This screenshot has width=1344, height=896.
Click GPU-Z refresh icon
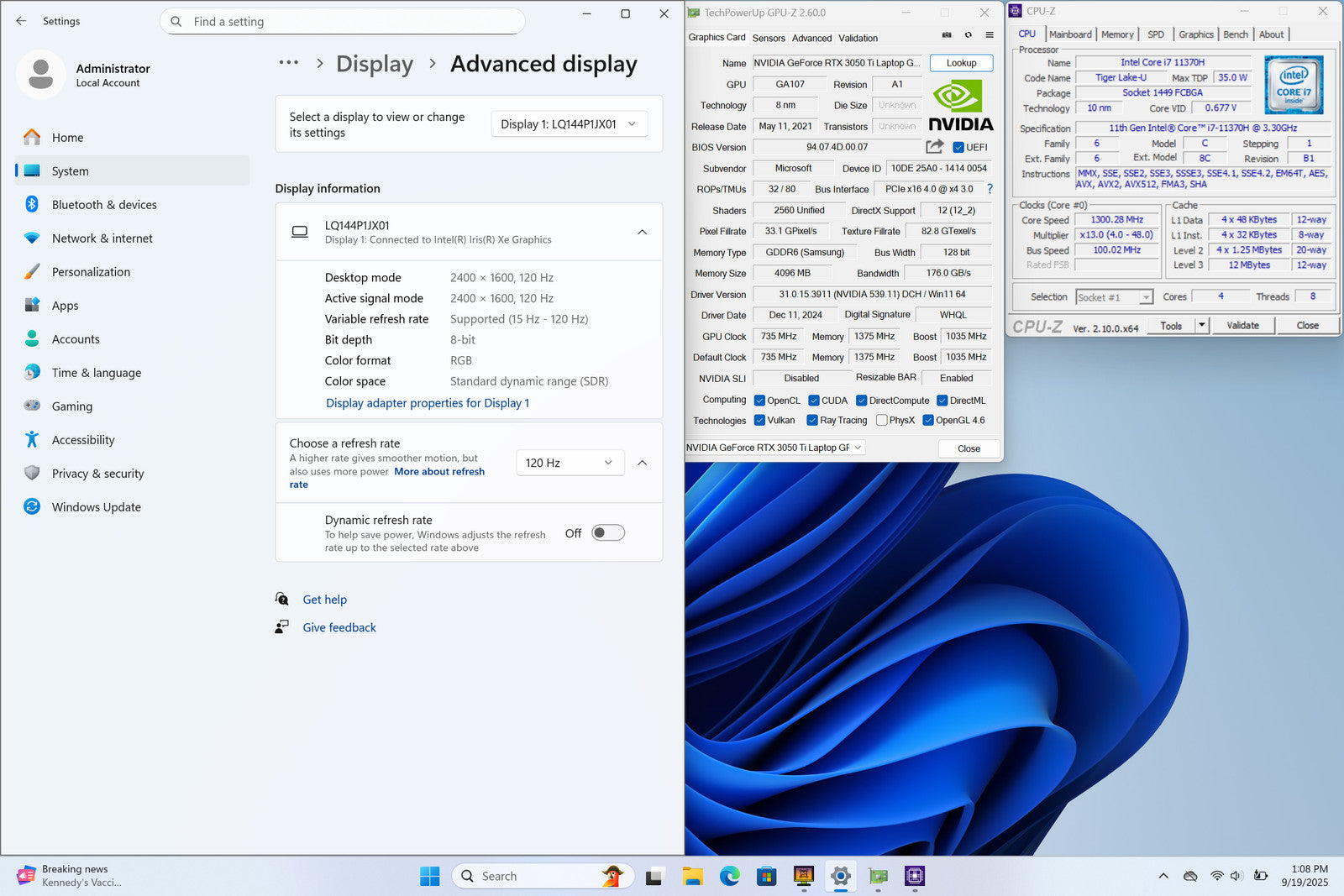coord(969,35)
